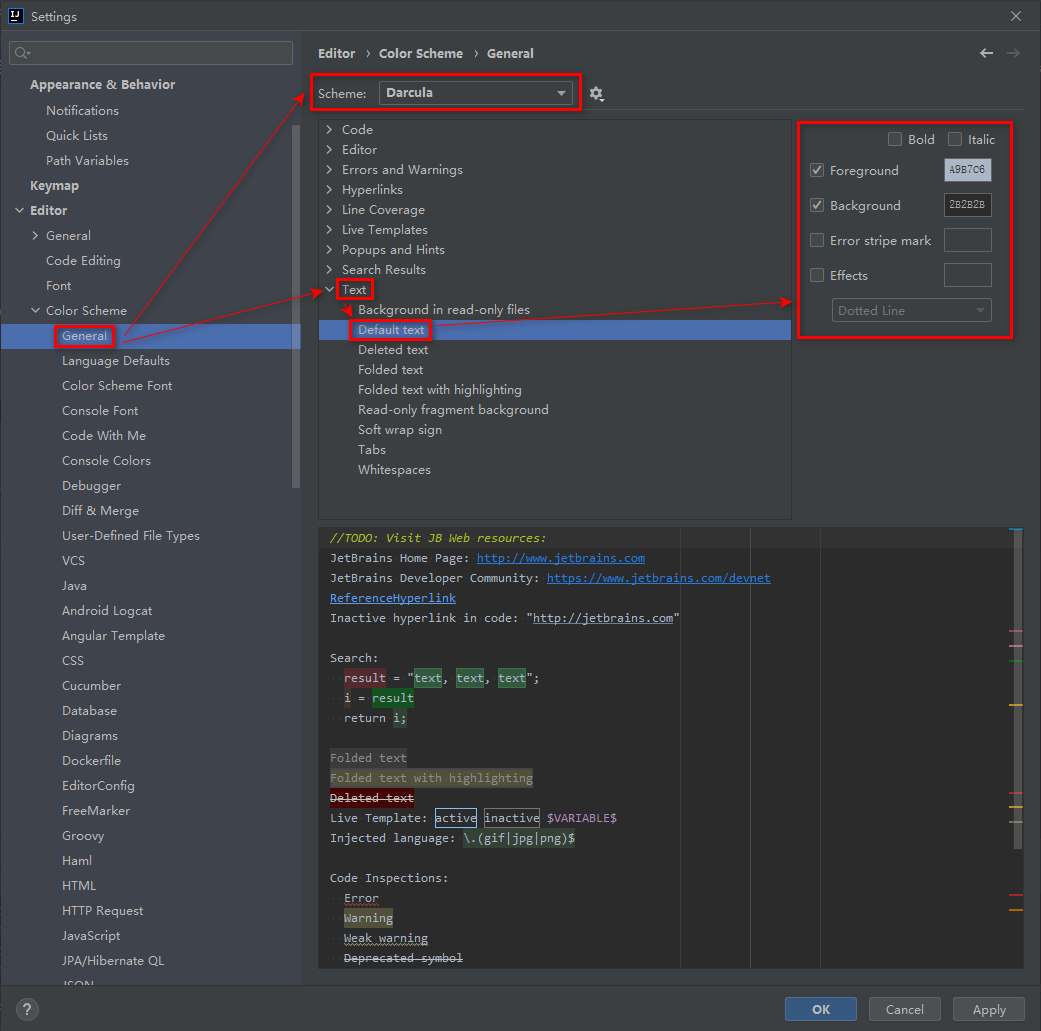Select Read-only fragment background item
The width and height of the screenshot is (1041, 1031).
click(x=453, y=410)
